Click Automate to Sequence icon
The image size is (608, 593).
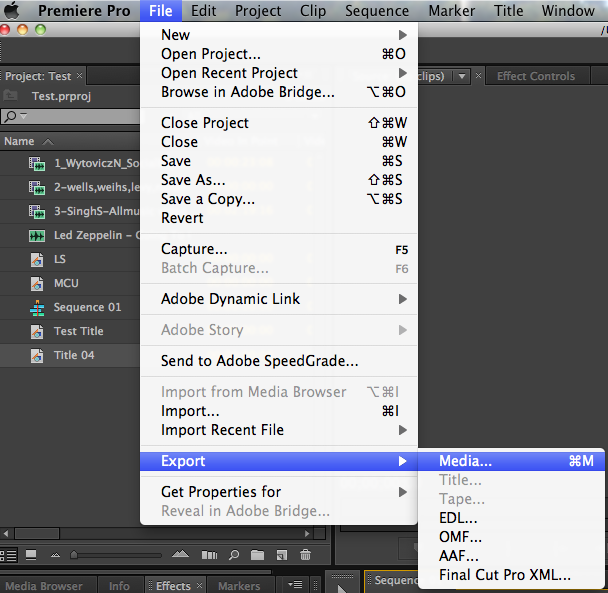(x=209, y=555)
